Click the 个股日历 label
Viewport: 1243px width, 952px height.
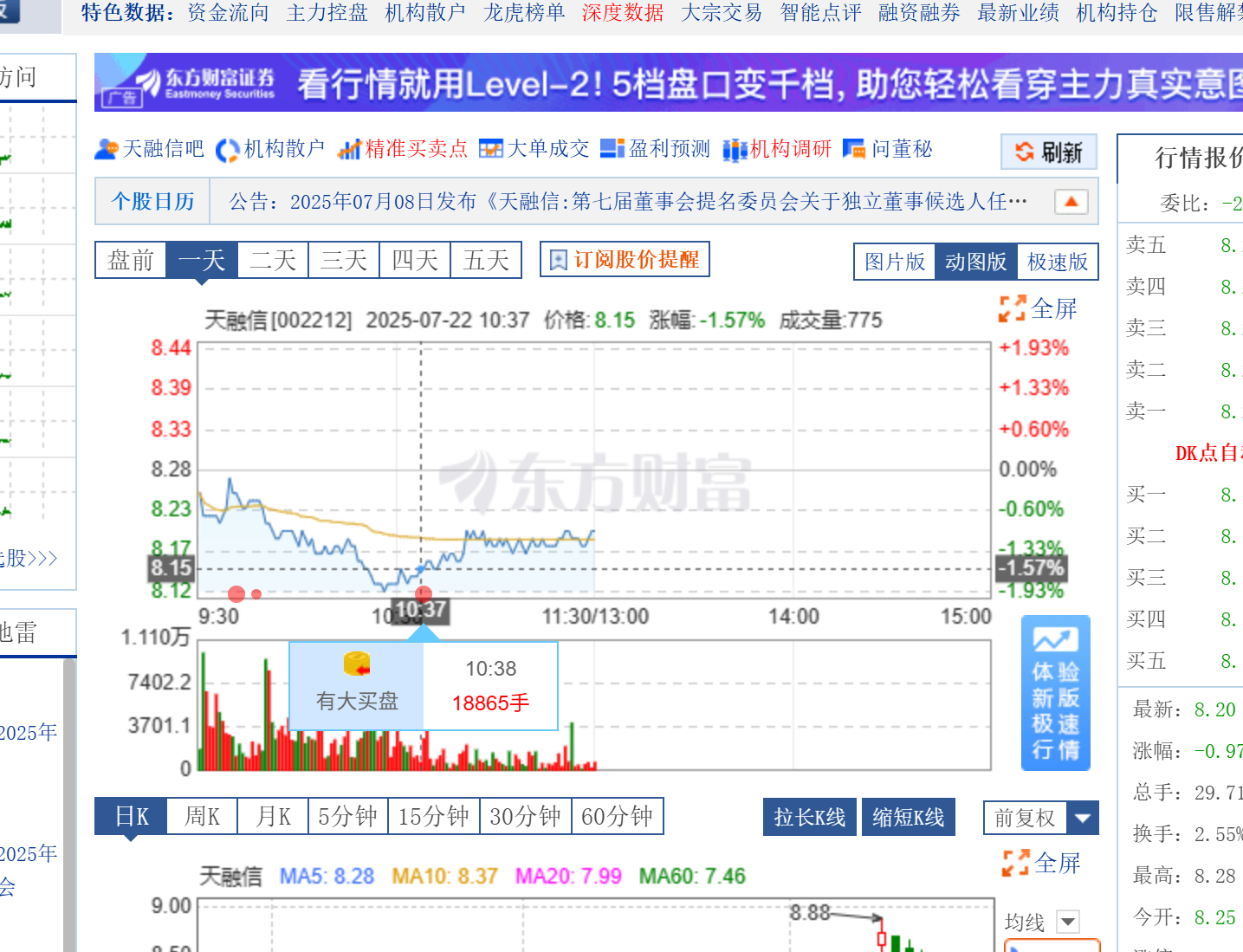[x=153, y=202]
